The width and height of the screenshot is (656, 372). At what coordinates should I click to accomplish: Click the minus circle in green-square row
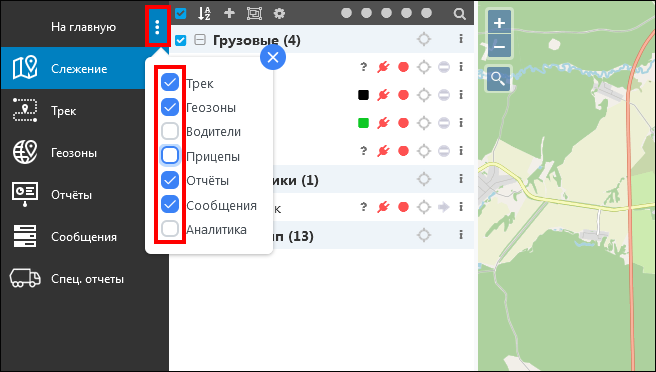(x=444, y=123)
